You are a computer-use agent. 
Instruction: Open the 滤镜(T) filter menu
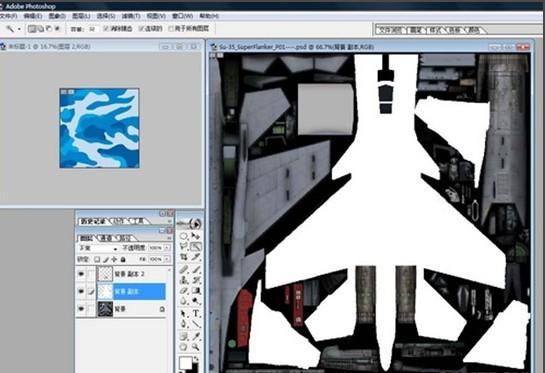131,16
